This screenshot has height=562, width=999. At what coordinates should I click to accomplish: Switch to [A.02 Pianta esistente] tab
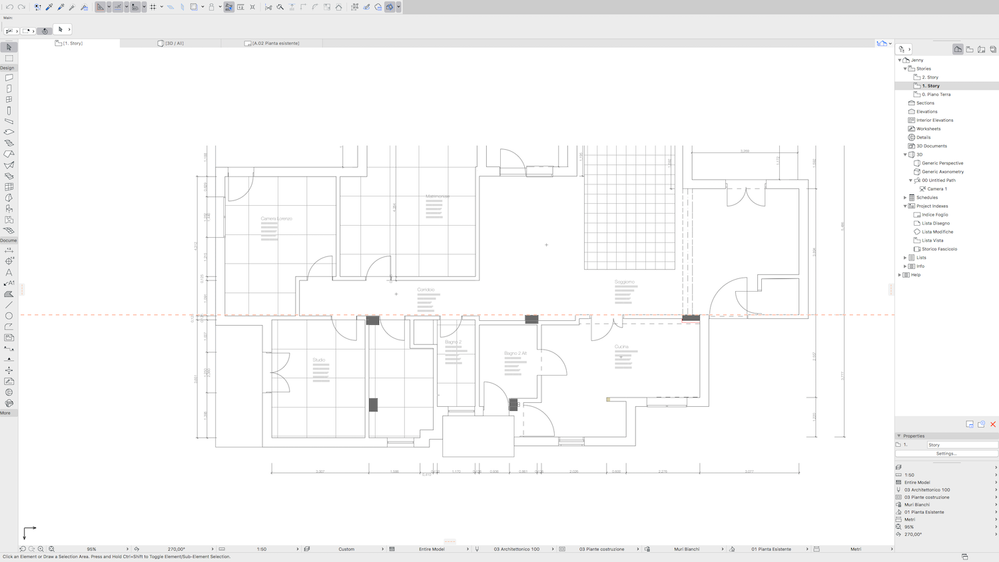click(272, 43)
